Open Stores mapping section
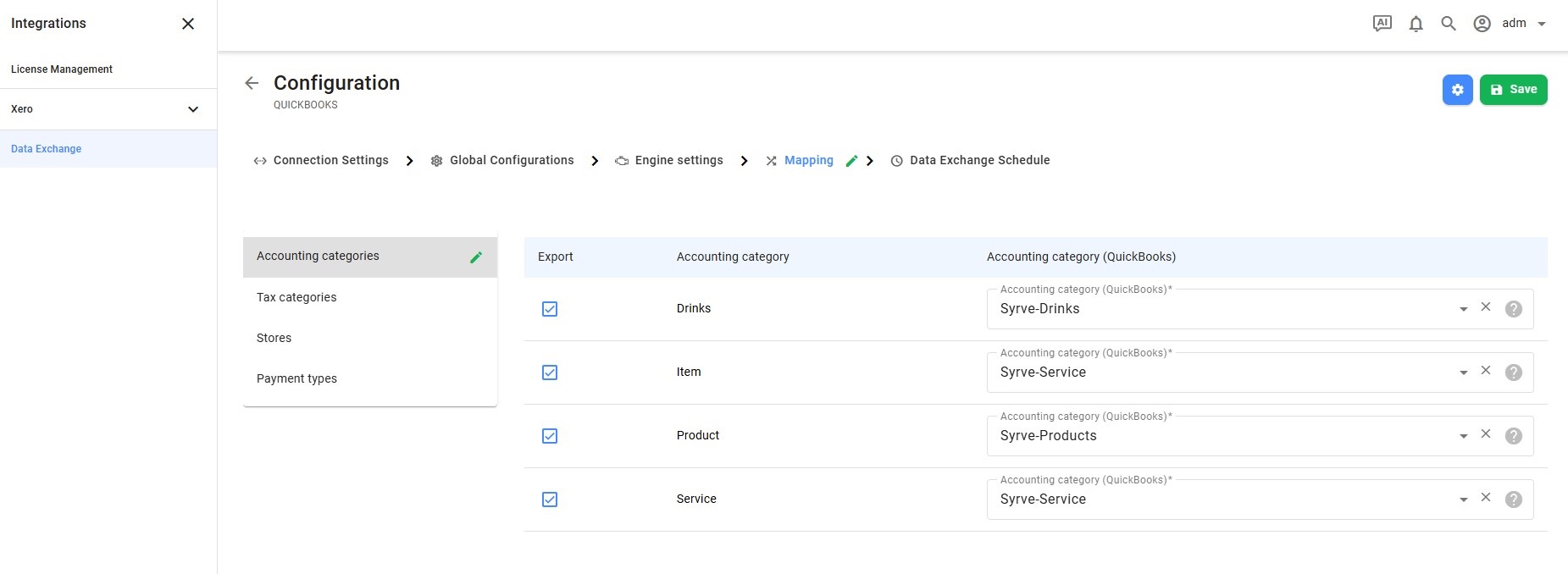Image resolution: width=1568 pixels, height=574 pixels. pyautogui.click(x=370, y=338)
